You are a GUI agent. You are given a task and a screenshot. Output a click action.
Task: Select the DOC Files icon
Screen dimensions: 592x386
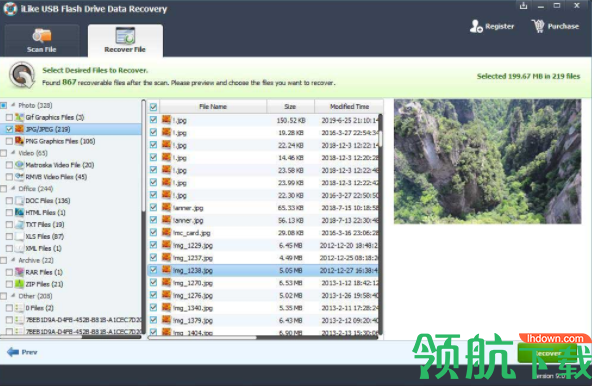click(x=19, y=201)
